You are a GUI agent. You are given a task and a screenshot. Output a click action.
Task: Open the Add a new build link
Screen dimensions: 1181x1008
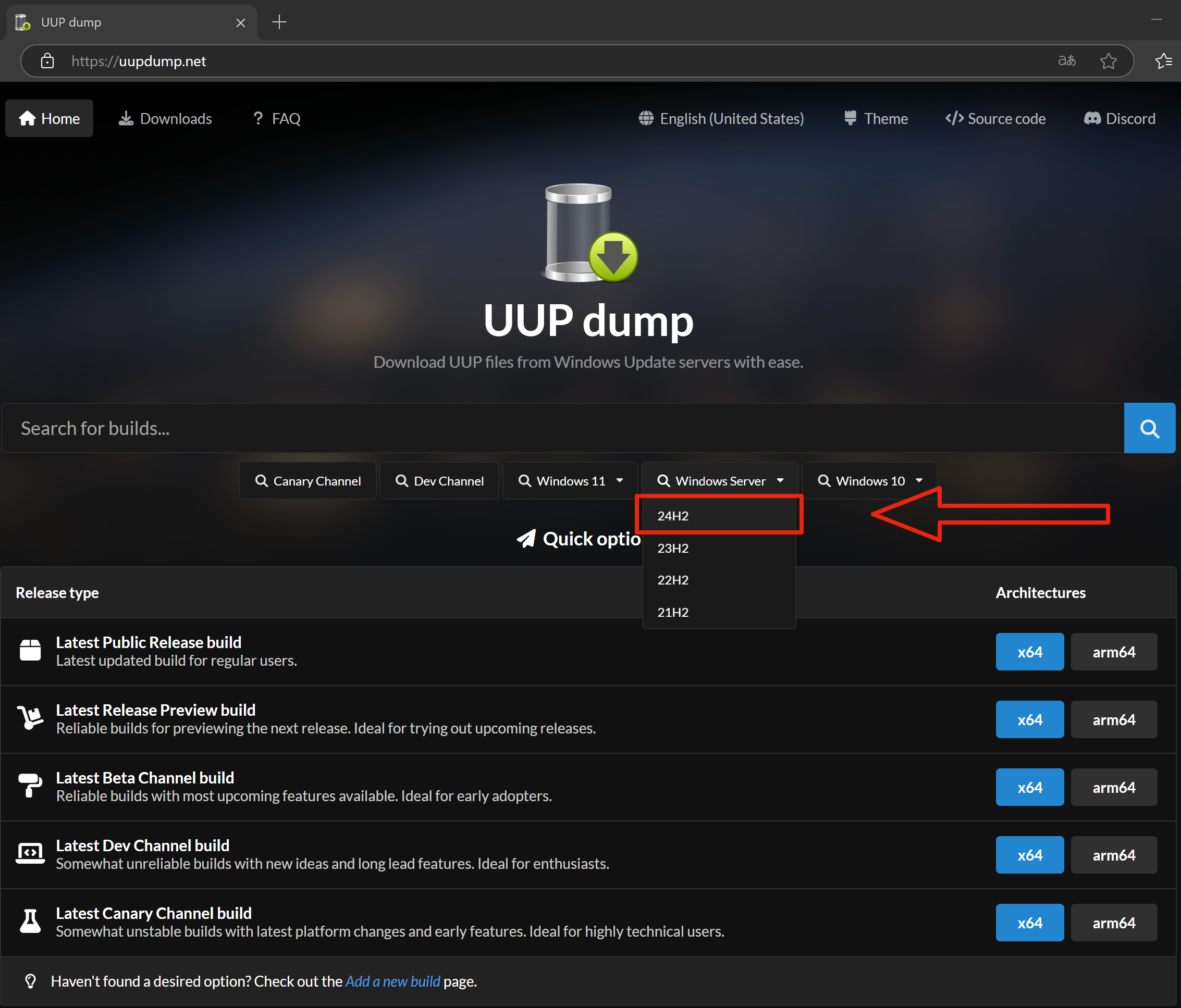click(393, 981)
